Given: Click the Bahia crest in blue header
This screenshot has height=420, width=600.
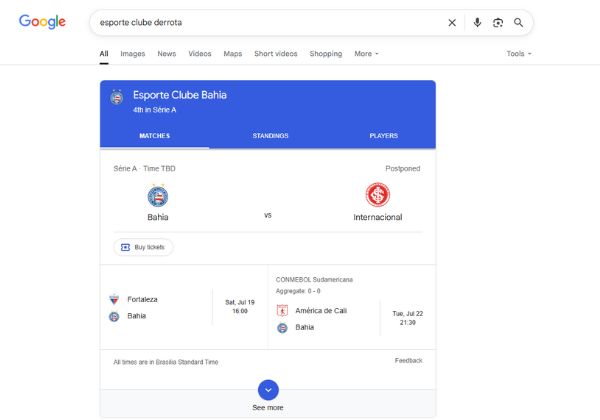Looking at the screenshot, I should (117, 99).
